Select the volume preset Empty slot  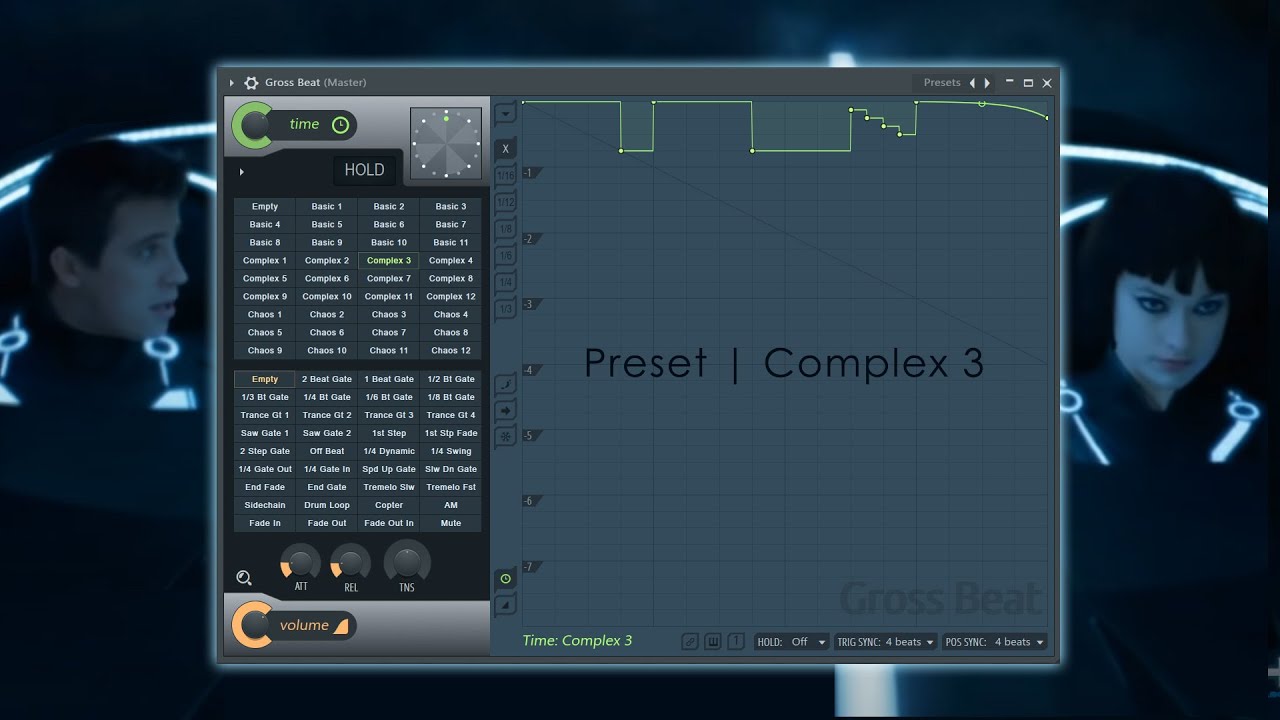point(265,380)
